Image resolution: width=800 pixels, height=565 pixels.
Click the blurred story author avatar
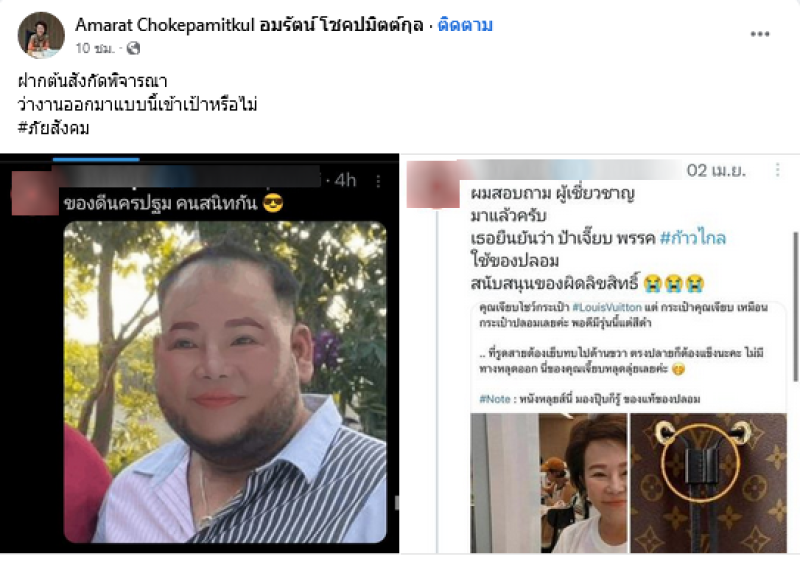click(x=35, y=193)
